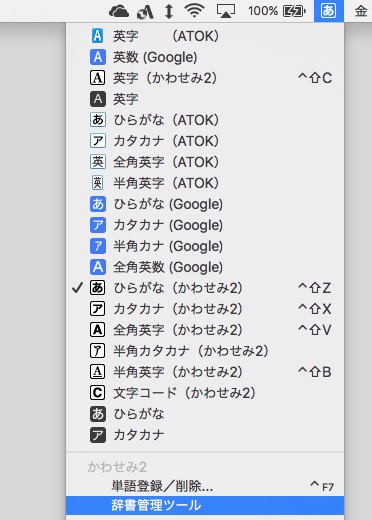The image size is (372, 520).
Task: Select 文字コード（かわせみ2）
Action: pyautogui.click(x=205, y=393)
